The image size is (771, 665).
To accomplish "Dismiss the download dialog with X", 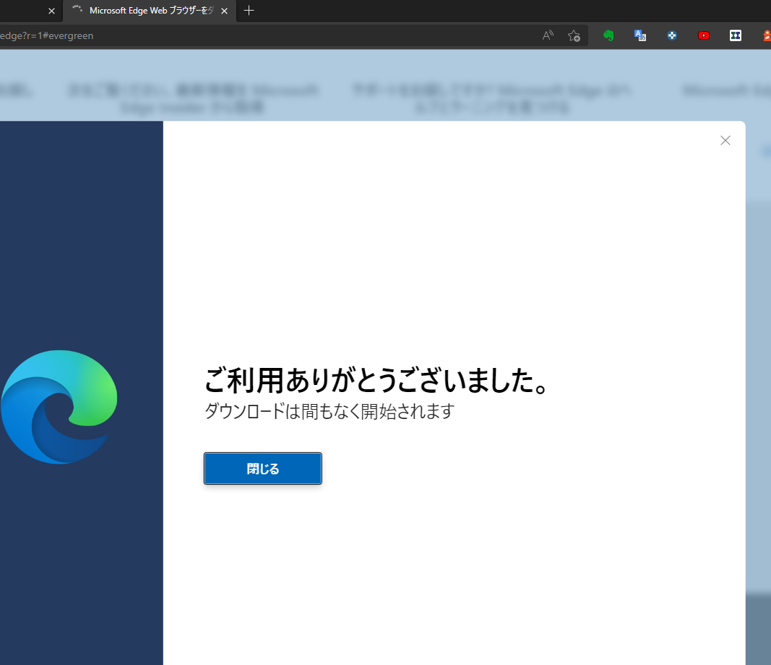I will click(x=725, y=141).
